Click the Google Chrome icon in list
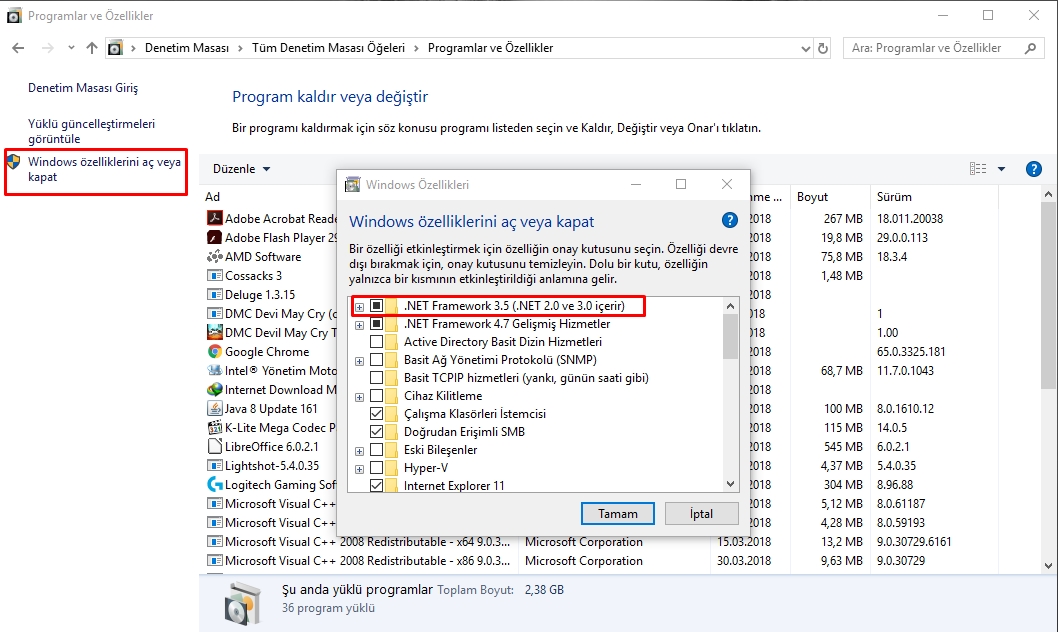 click(x=215, y=351)
